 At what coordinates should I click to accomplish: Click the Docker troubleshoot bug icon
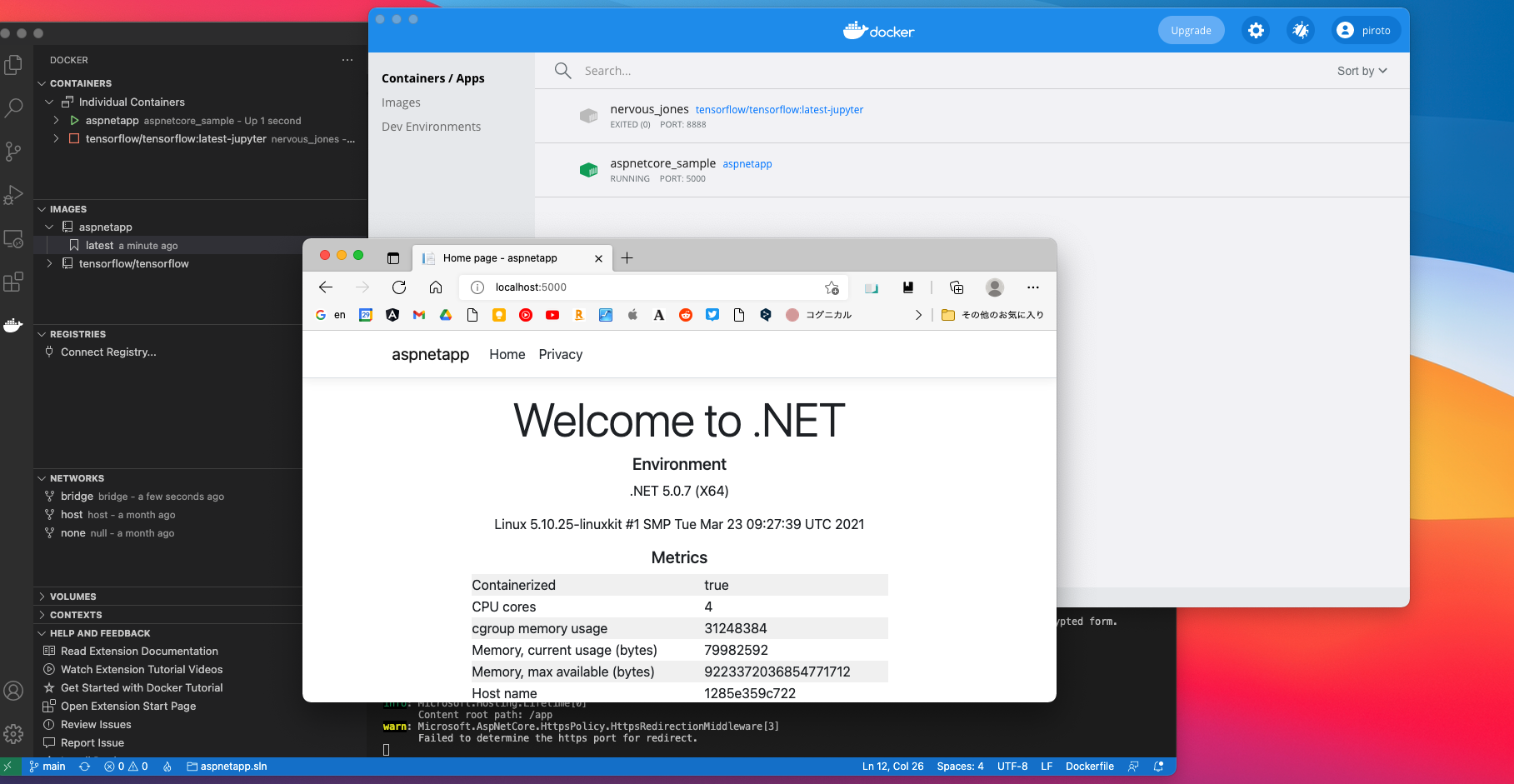tap(1300, 31)
